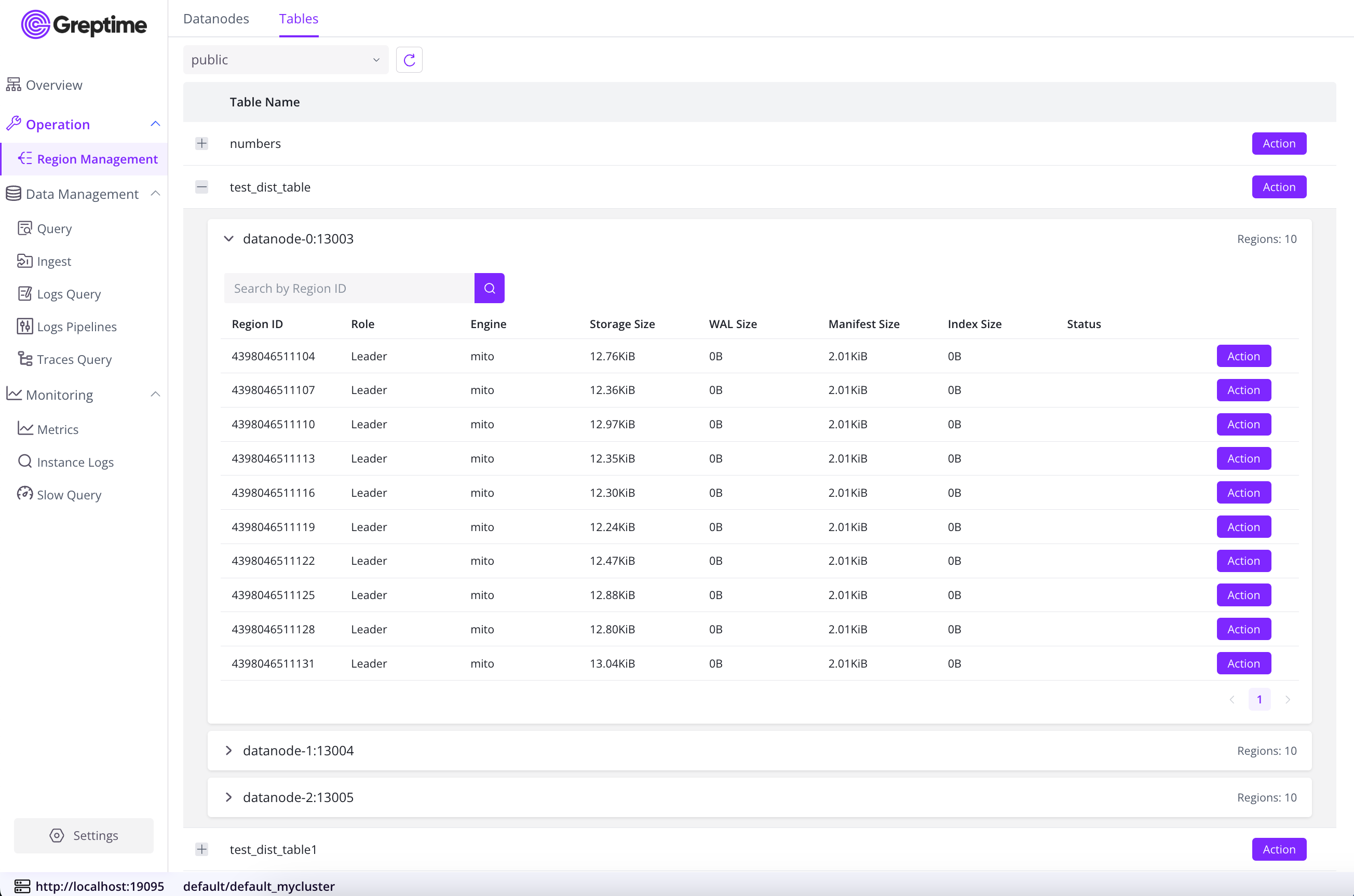The height and width of the screenshot is (896, 1354).
Task: Select Region Management in the sidebar
Action: click(x=97, y=159)
